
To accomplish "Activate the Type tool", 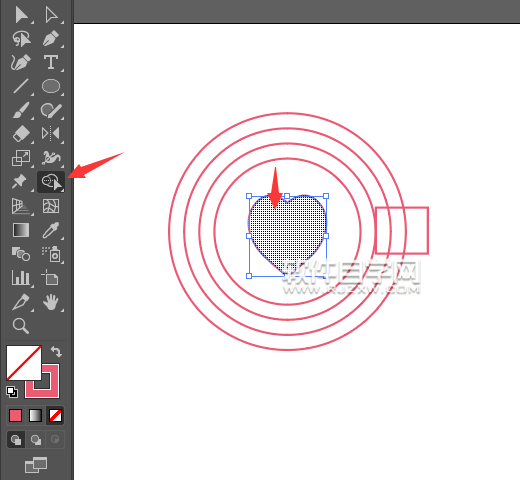I will (51, 62).
